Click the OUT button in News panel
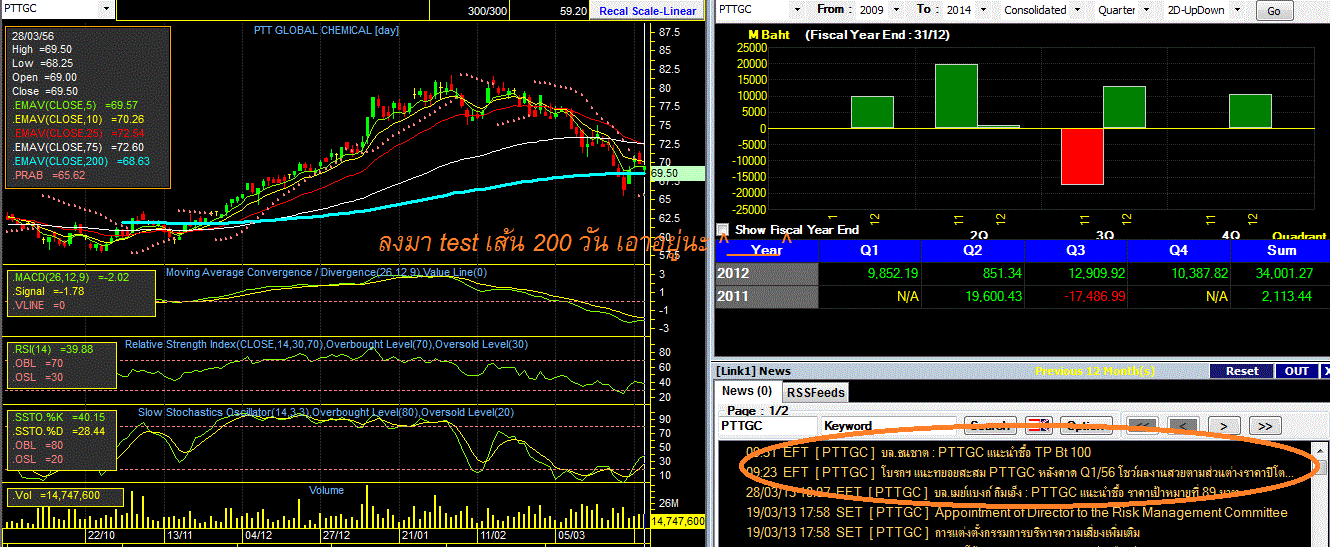This screenshot has width=1330, height=547. [x=1297, y=371]
